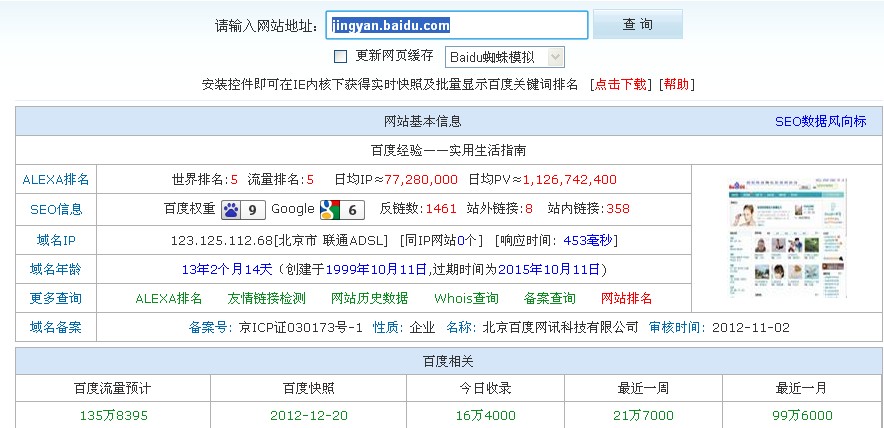The image size is (884, 428).
Task: Open green ALEXA排名 query link
Action: [169, 298]
